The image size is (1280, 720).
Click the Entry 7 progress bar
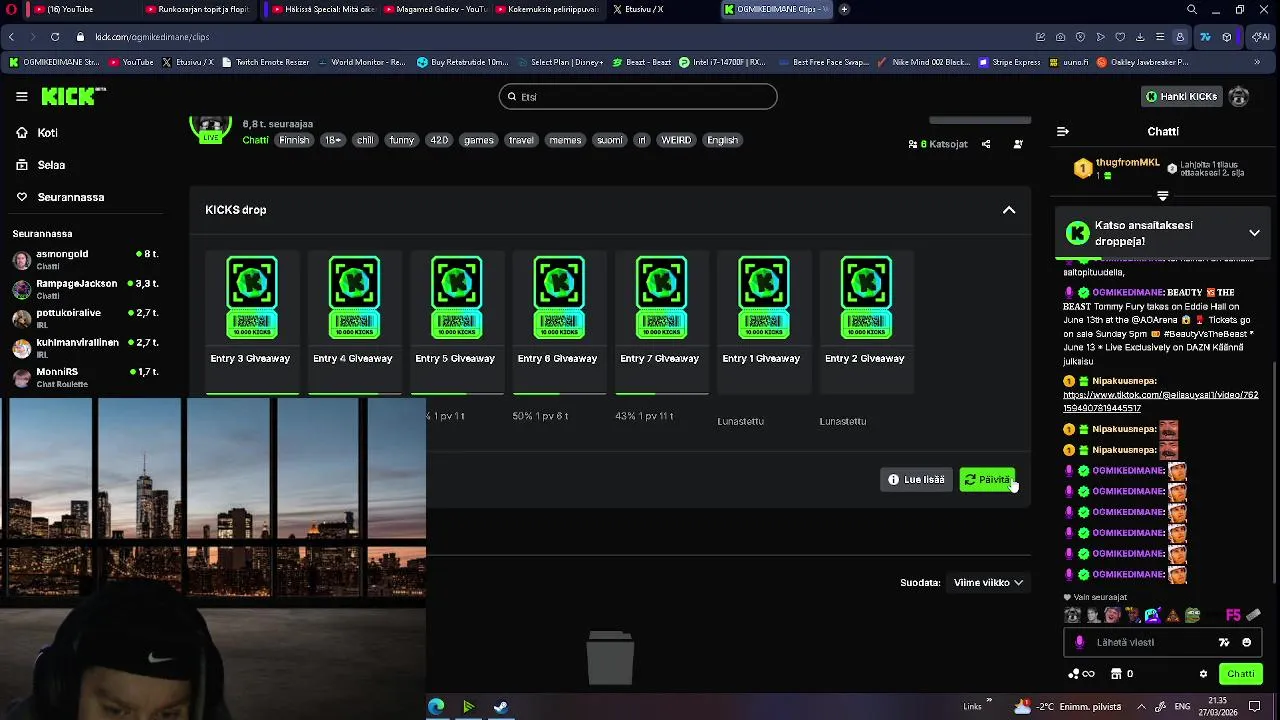660,393
